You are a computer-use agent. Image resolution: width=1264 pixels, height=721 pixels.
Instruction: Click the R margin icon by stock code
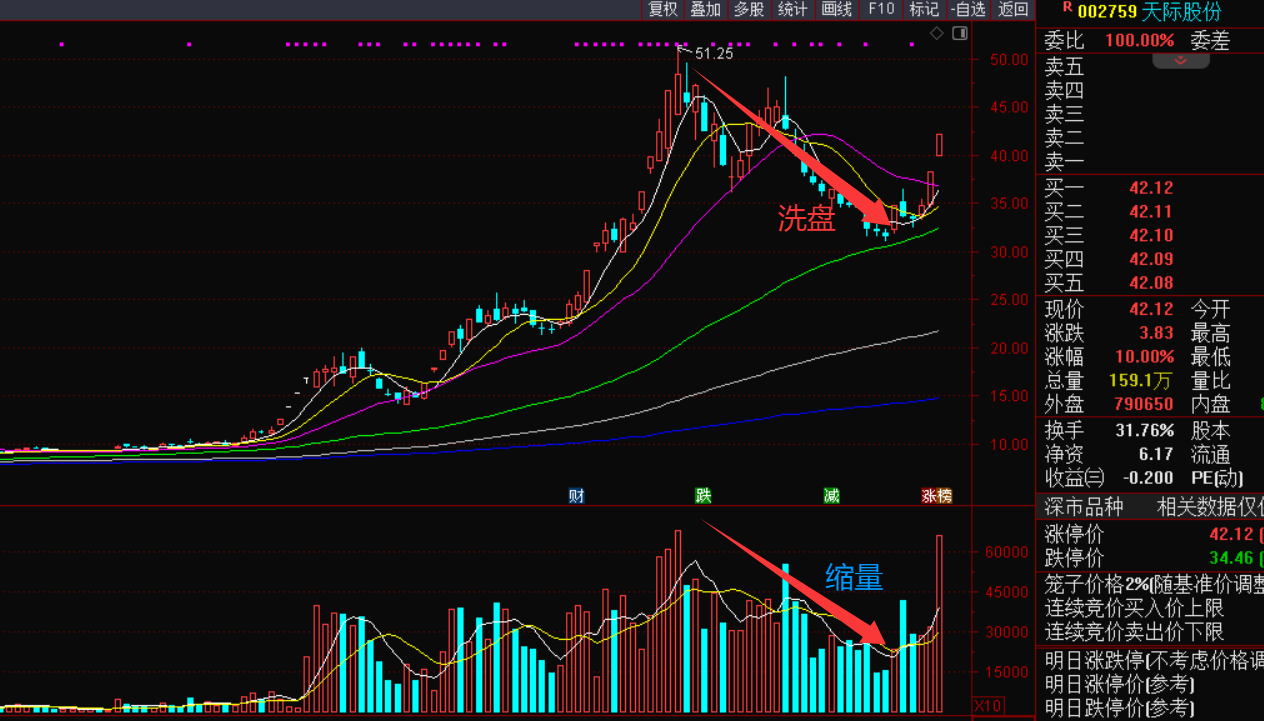pos(1068,8)
